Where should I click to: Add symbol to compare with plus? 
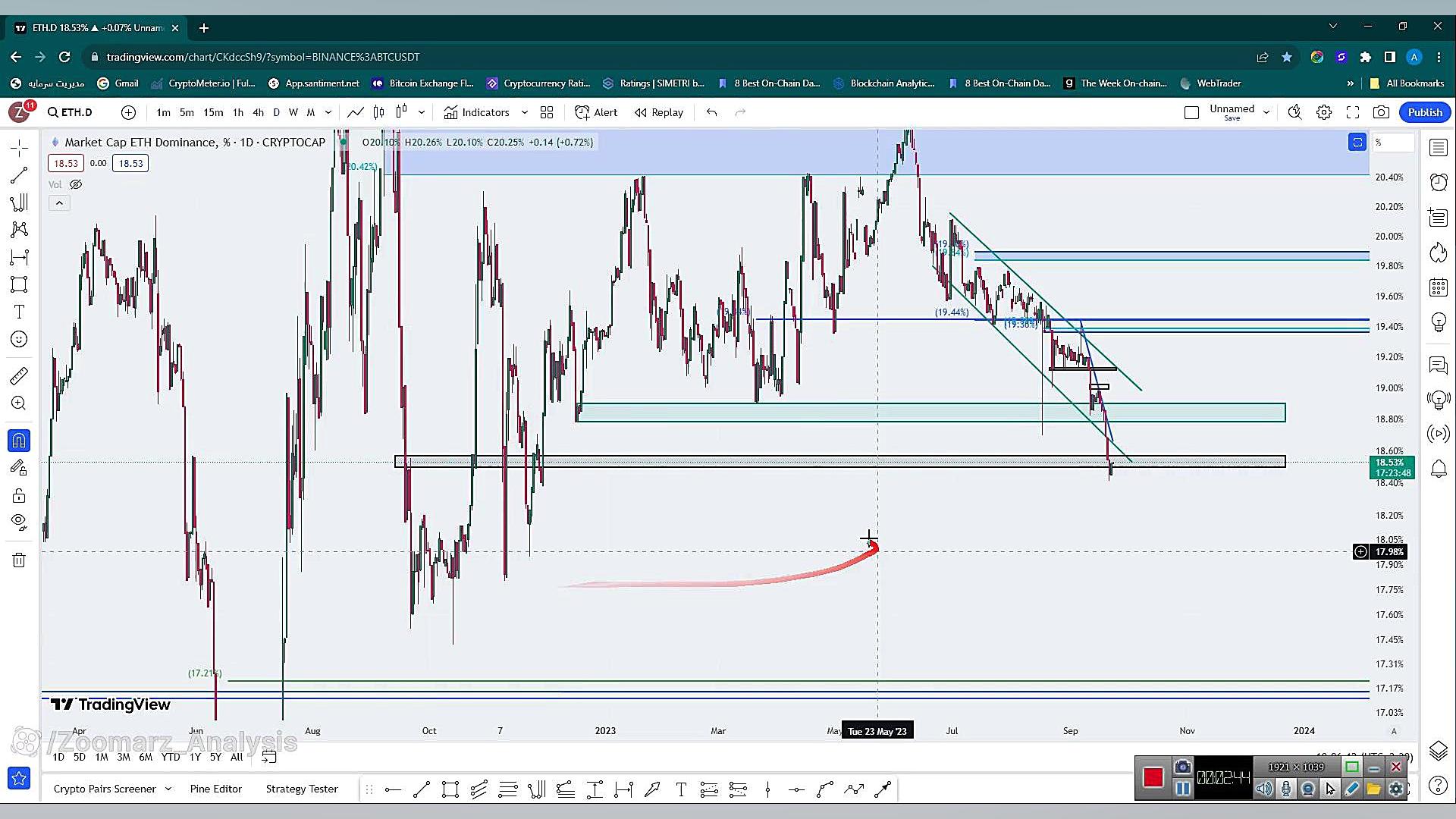click(128, 112)
